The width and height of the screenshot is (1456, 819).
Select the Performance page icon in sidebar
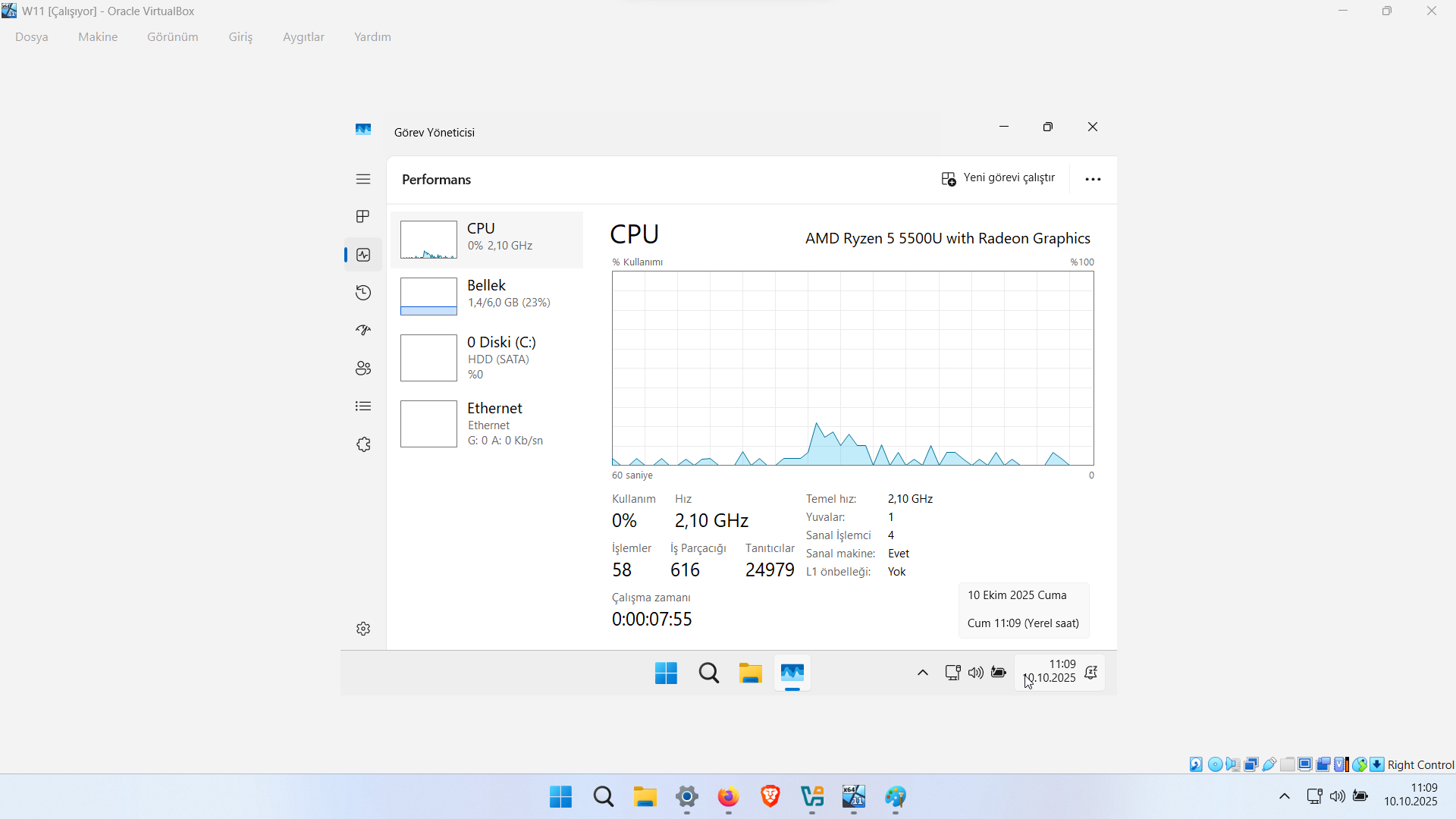click(x=363, y=255)
